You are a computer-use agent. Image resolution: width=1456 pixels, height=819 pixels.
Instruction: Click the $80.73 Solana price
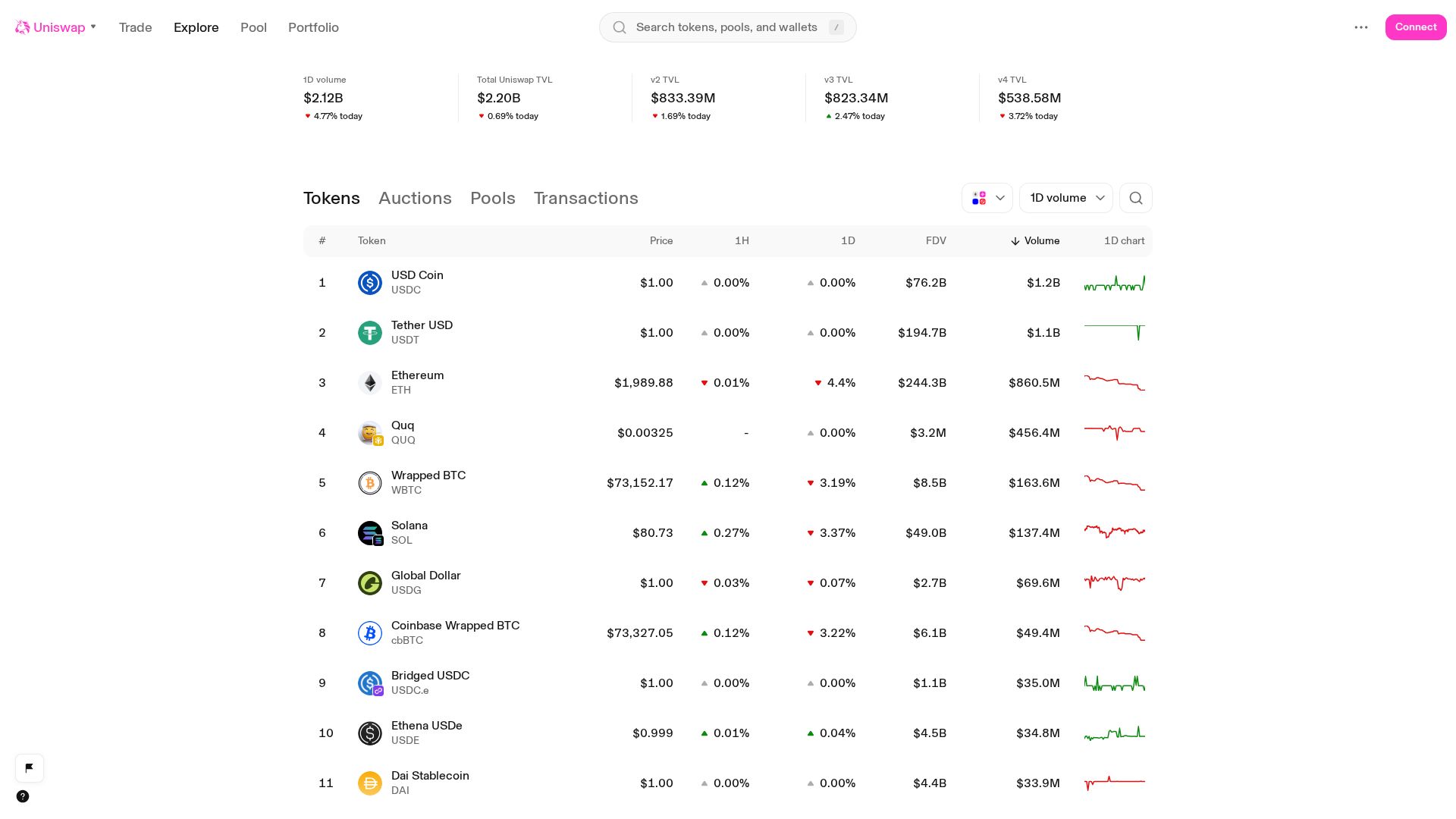pos(653,533)
